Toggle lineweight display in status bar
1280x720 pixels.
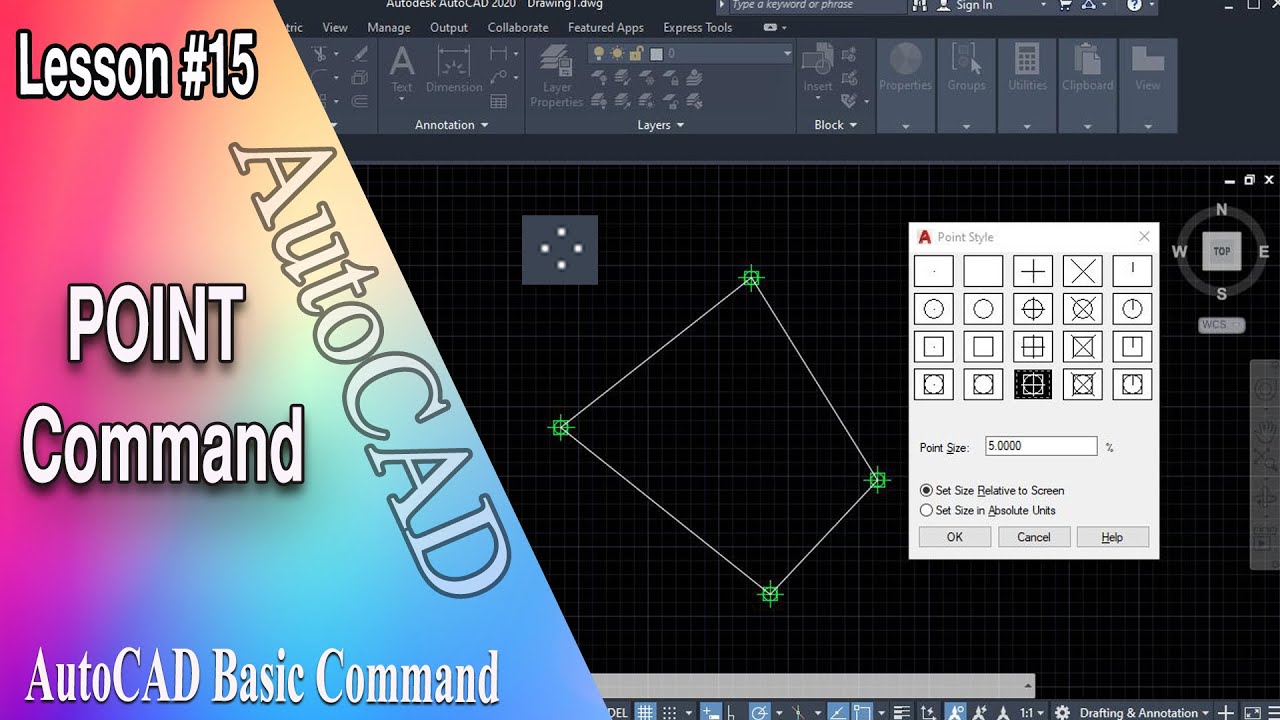(x=900, y=712)
